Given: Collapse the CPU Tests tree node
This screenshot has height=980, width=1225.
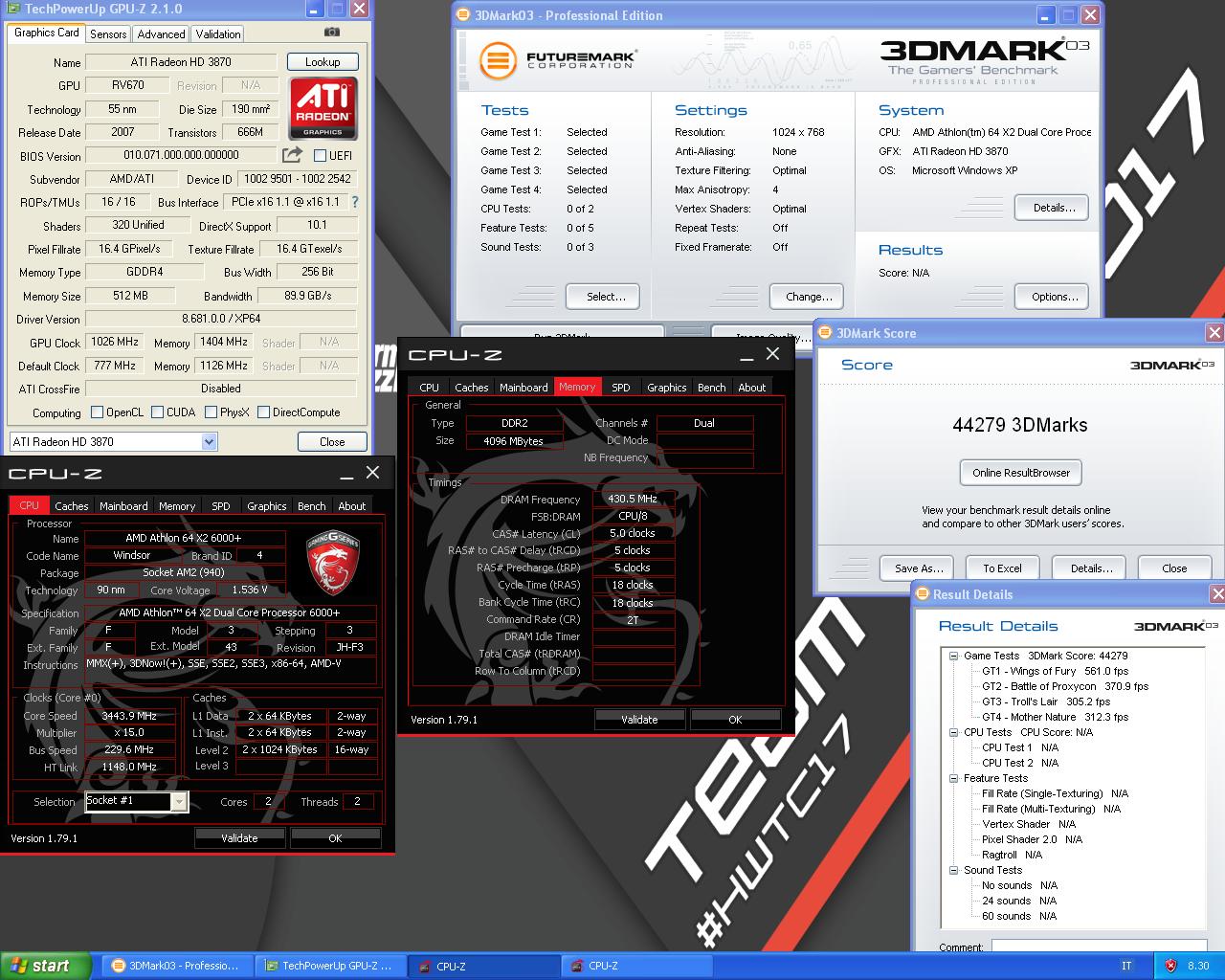Looking at the screenshot, I should pyautogui.click(x=954, y=732).
